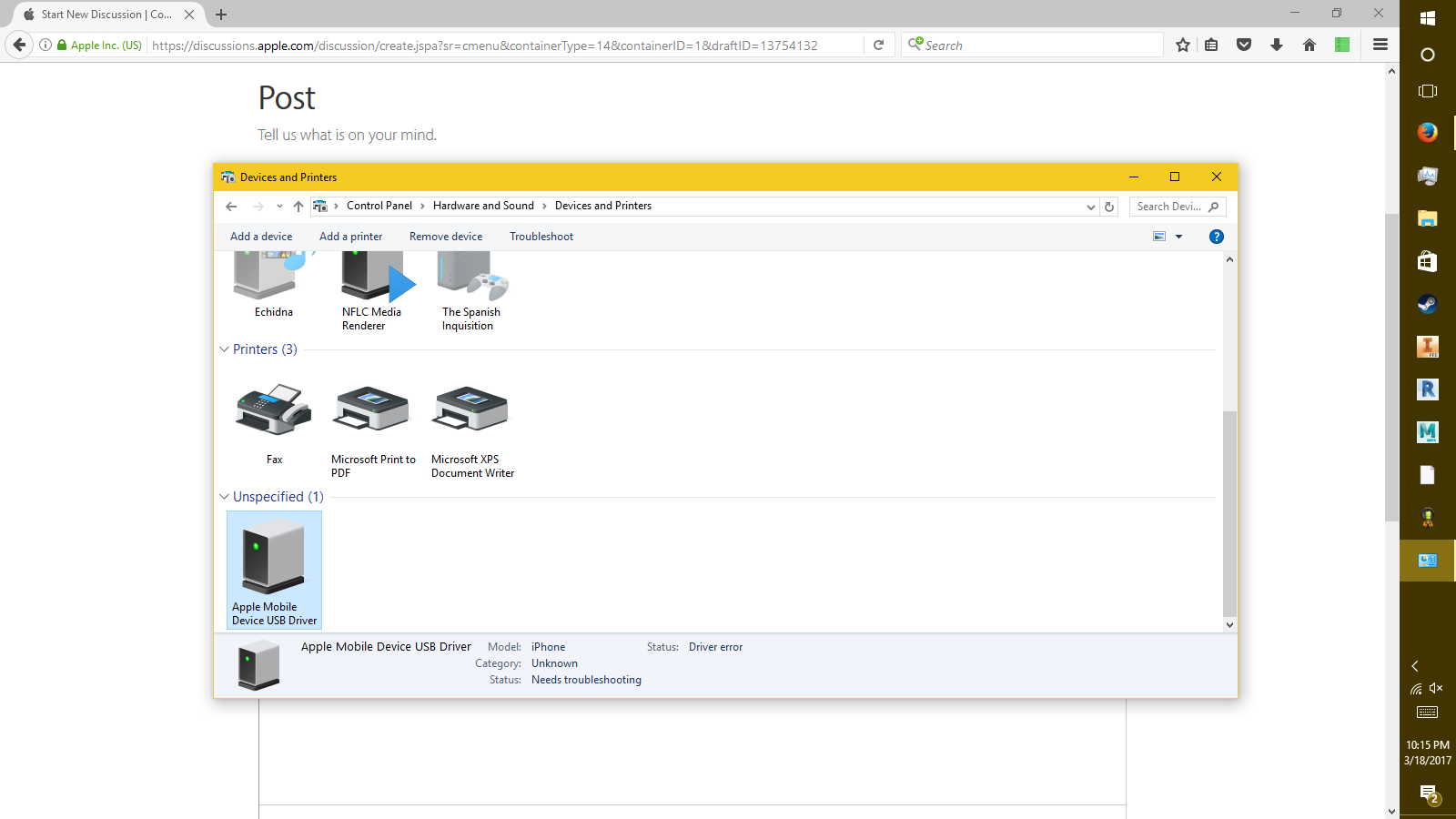Image resolution: width=1456 pixels, height=819 pixels.
Task: Collapse the Unspecified group
Action: [x=224, y=497]
